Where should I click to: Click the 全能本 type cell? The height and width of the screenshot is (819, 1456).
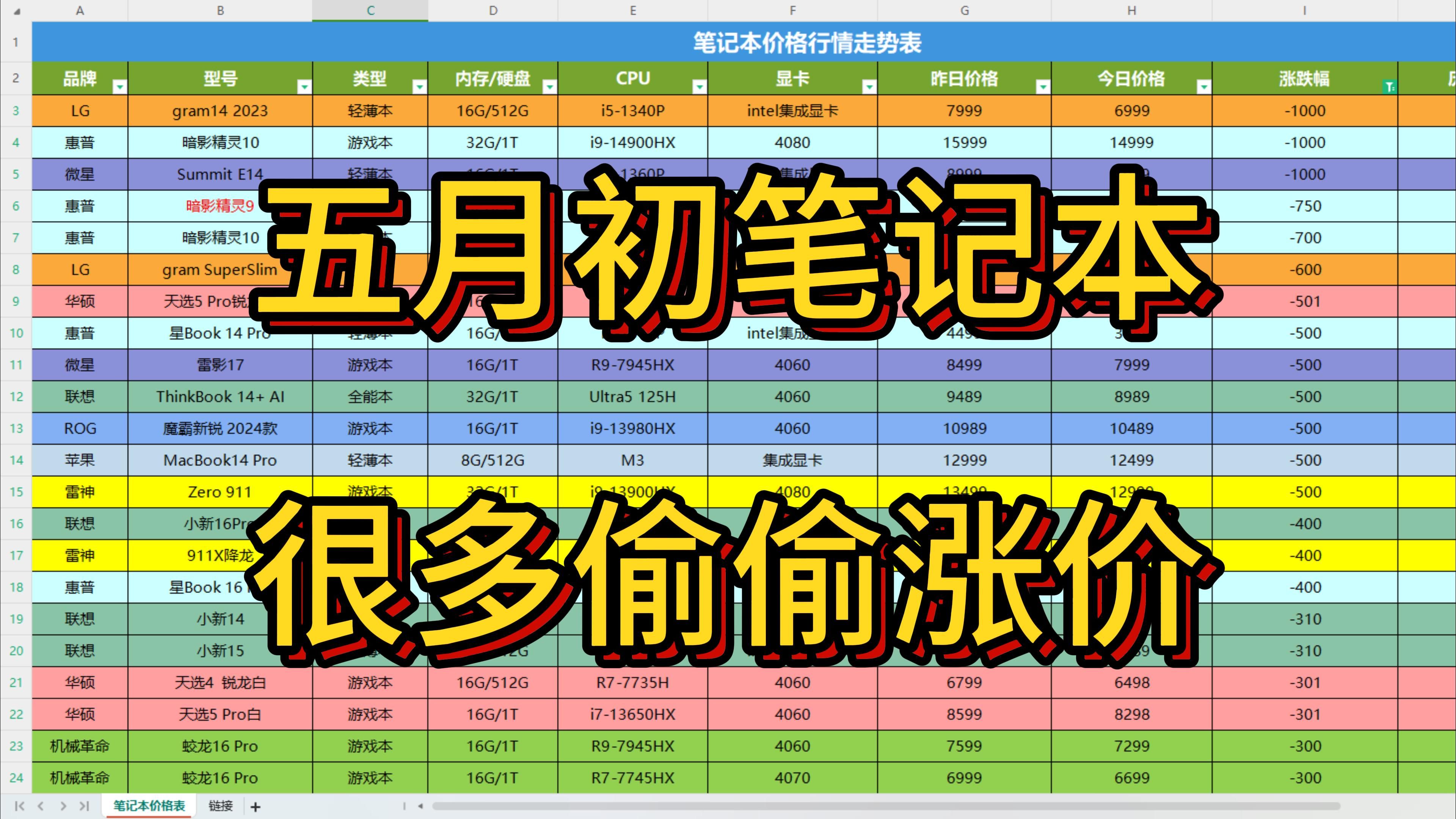370,397
